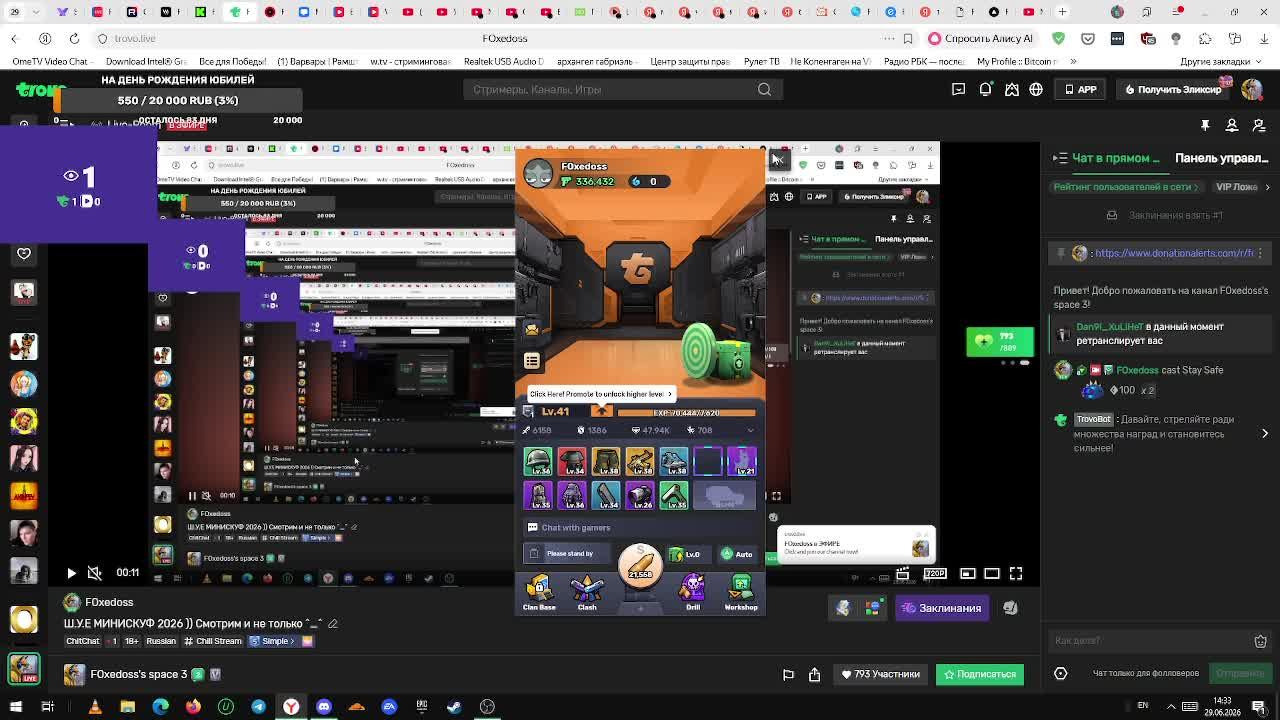
Task: Switch to Панель управления tab
Action: 1222,158
